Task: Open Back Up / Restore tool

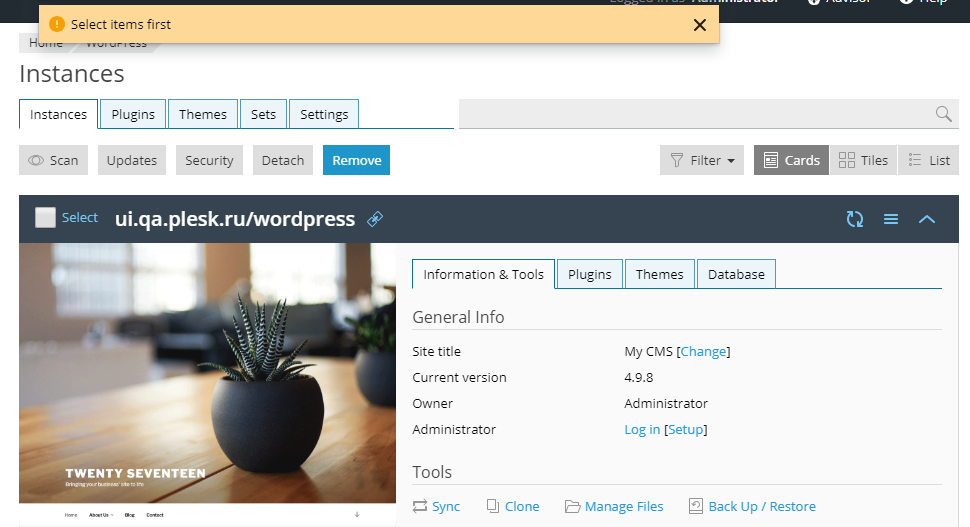Action: pos(752,507)
